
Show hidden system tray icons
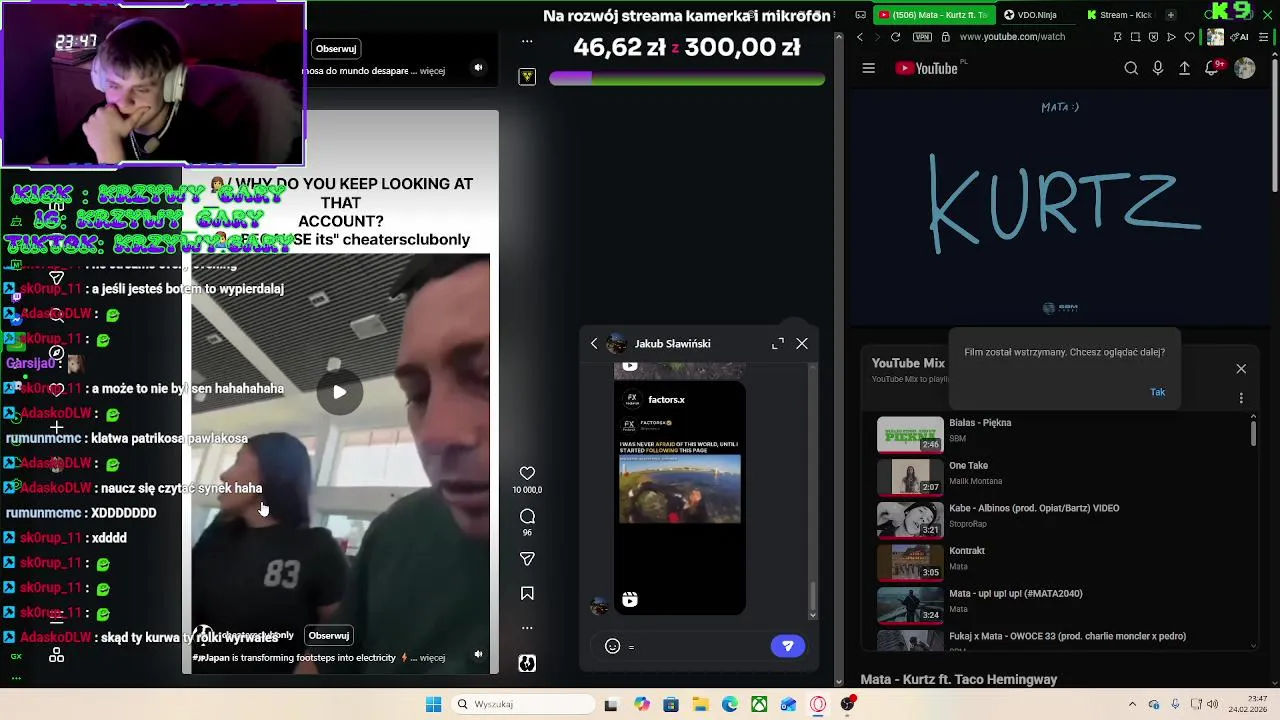[1132, 705]
